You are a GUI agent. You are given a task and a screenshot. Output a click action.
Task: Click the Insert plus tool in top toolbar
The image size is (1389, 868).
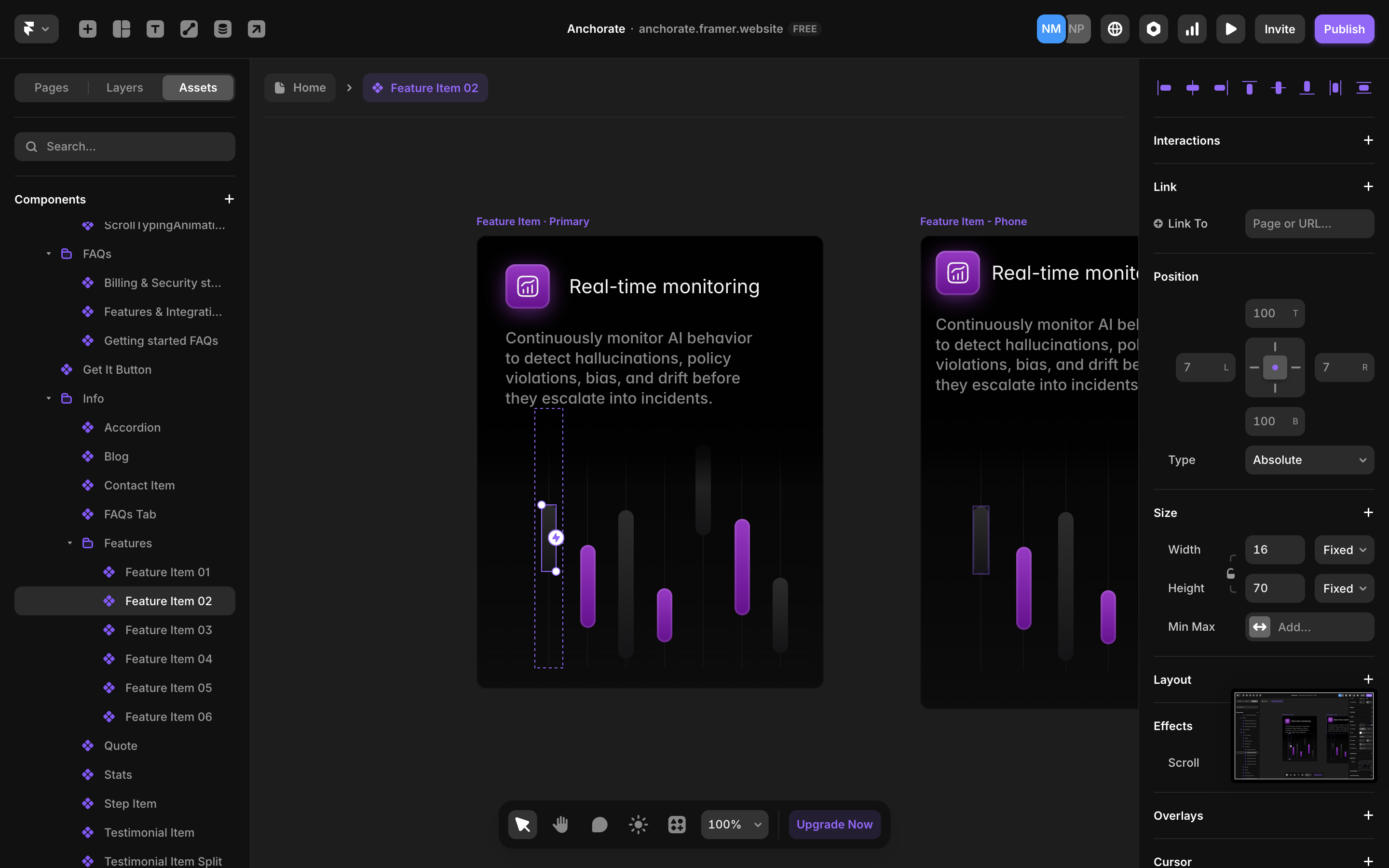click(x=87, y=29)
